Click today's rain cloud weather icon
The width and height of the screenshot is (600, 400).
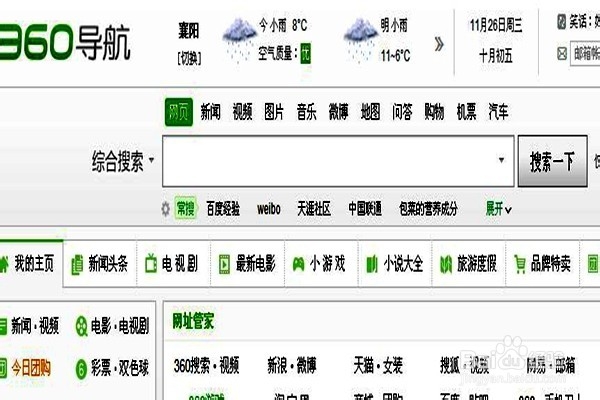tap(240, 40)
